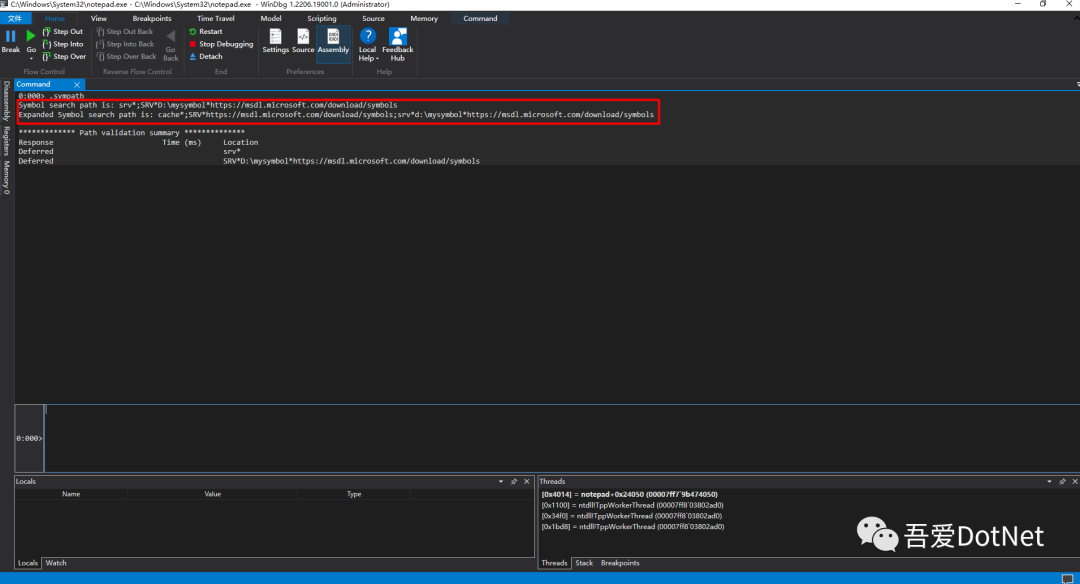Switch to the Locals bottom tab
The height and width of the screenshot is (584, 1080).
coord(28,563)
